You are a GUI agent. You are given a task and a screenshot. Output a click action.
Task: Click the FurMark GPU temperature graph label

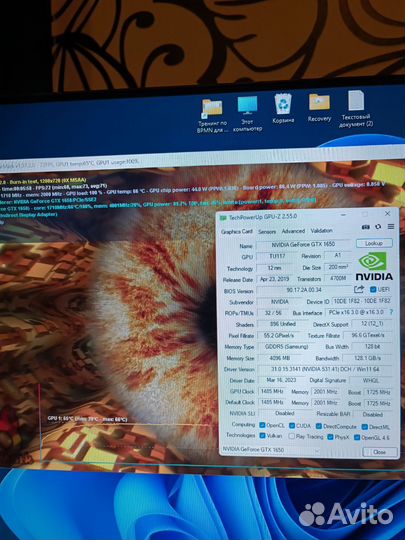point(87,419)
